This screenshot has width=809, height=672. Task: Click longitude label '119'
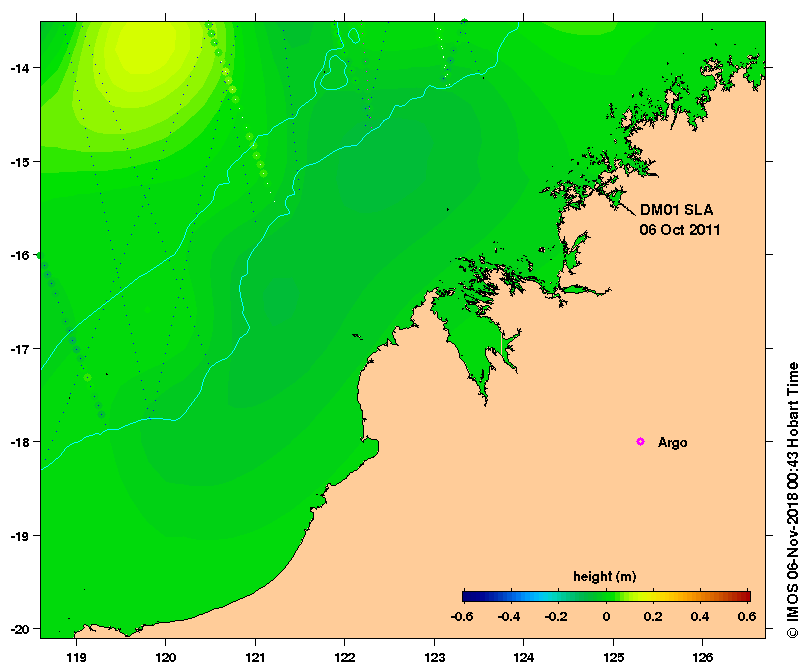76,658
